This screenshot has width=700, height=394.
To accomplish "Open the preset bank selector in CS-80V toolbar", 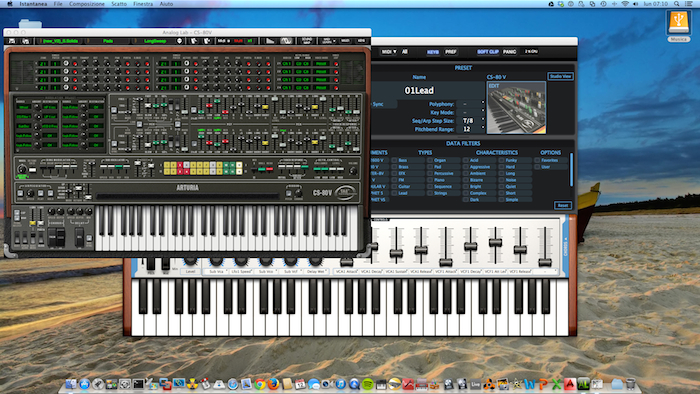I will (61, 41).
